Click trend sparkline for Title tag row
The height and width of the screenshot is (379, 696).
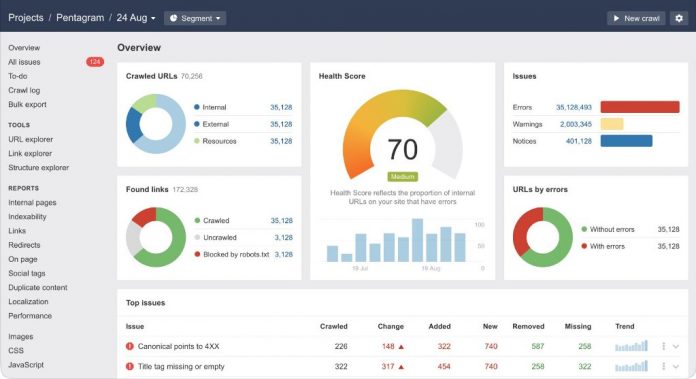(631, 366)
